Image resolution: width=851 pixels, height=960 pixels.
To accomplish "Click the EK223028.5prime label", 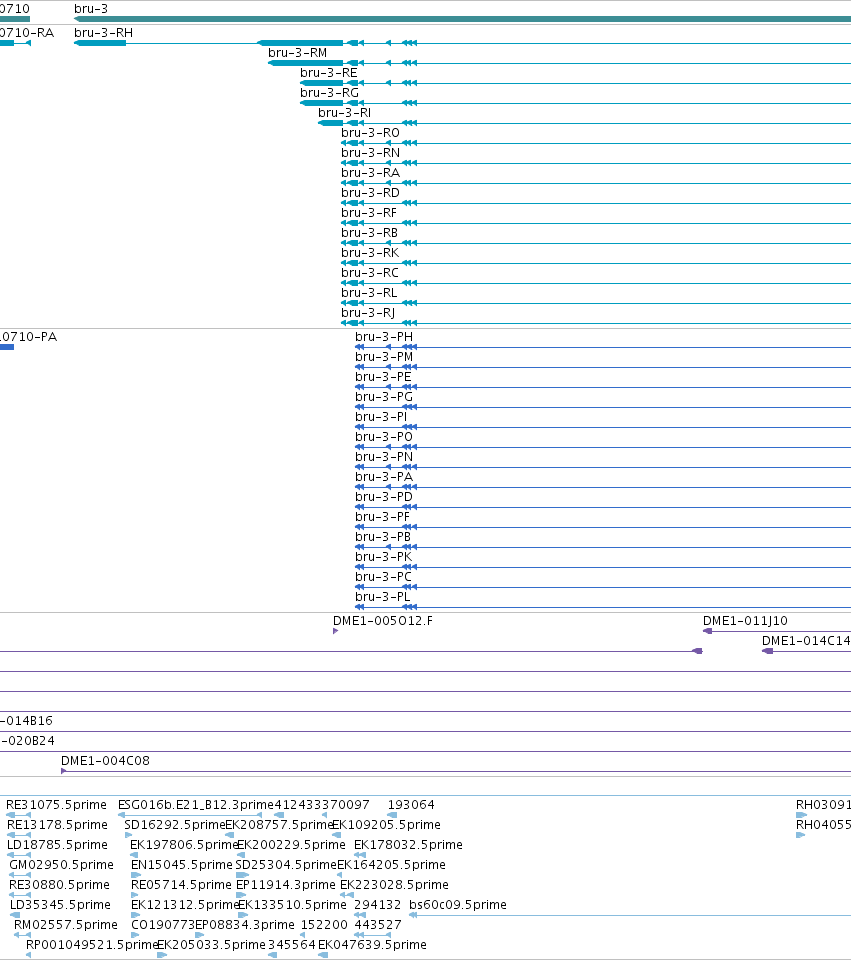I will tap(394, 885).
